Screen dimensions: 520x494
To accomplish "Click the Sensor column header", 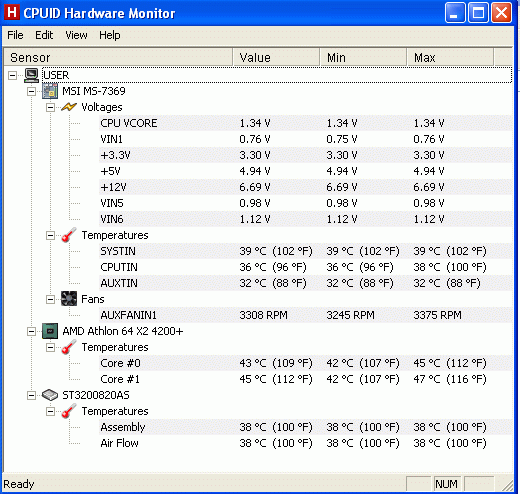I will point(118,57).
